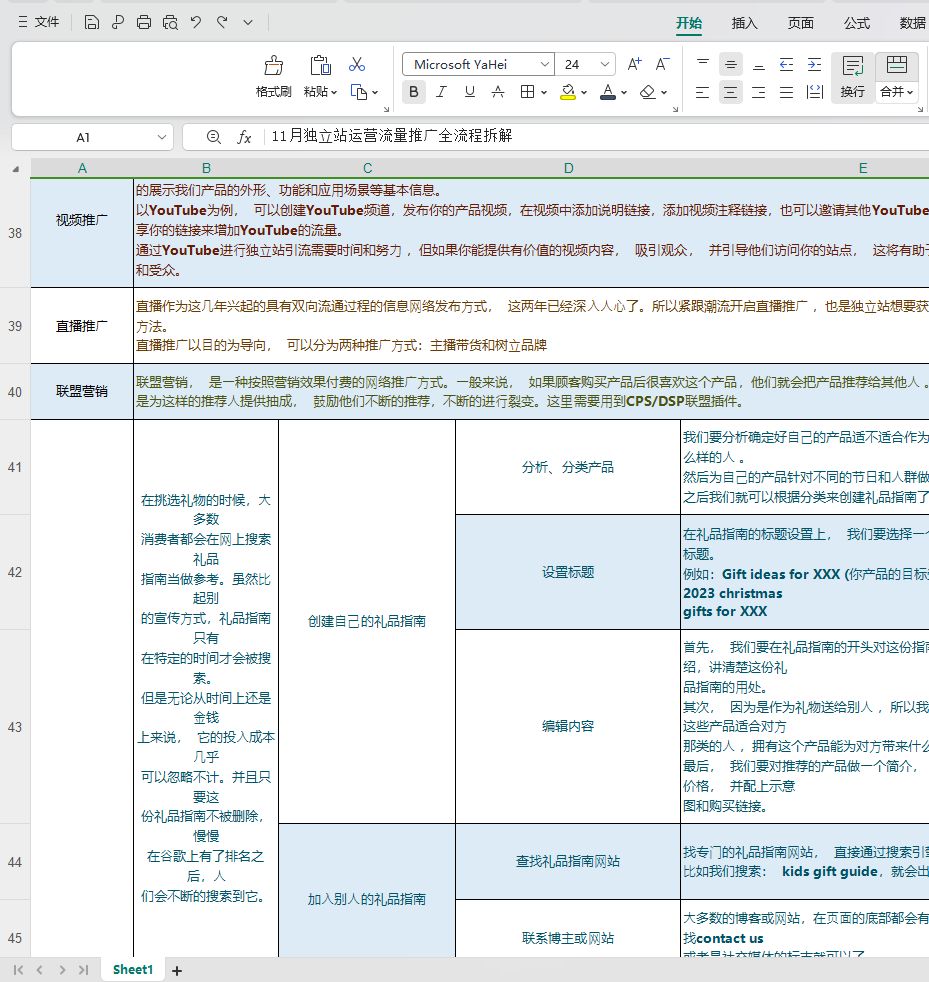Toggle horizontal center alignment
The width and height of the screenshot is (929, 982).
(730, 92)
